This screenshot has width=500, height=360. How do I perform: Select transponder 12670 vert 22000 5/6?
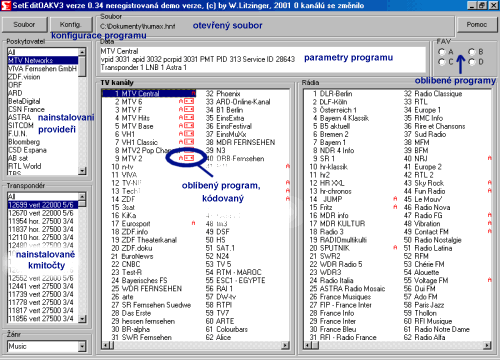pos(43,213)
